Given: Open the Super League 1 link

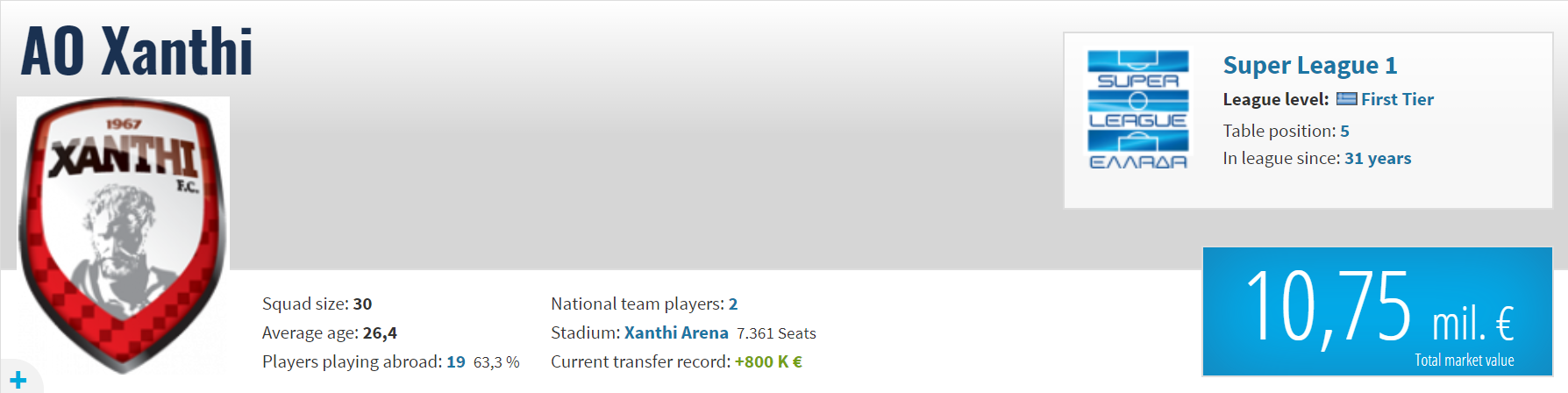Looking at the screenshot, I should click(1310, 66).
